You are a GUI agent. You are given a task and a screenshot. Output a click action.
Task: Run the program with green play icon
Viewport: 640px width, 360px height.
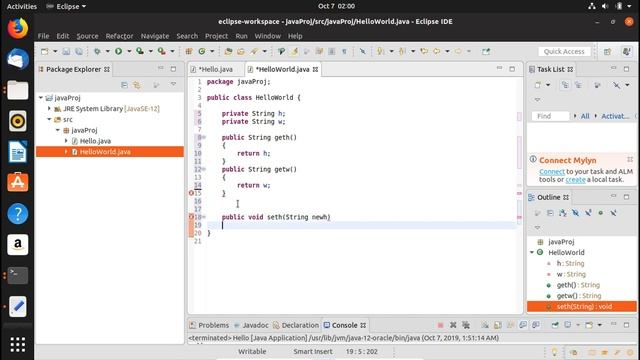(118, 51)
